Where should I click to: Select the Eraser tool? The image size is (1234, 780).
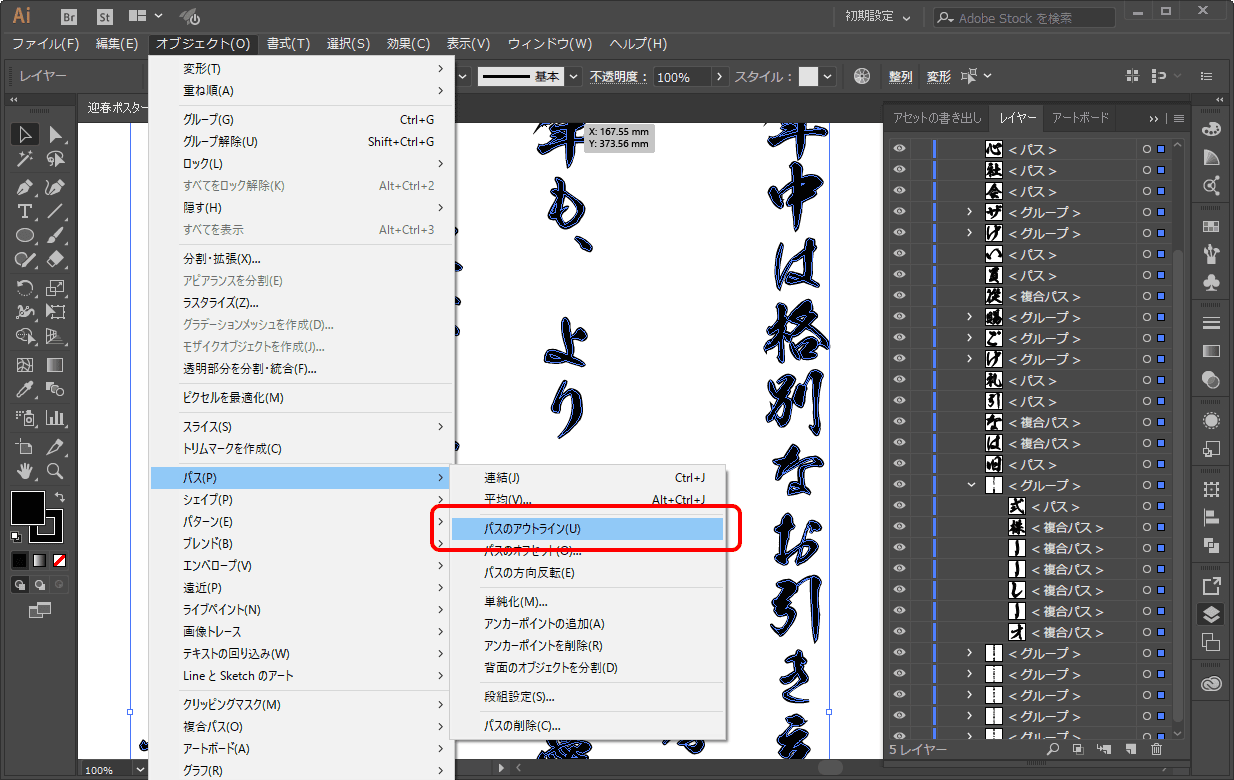coord(56,260)
